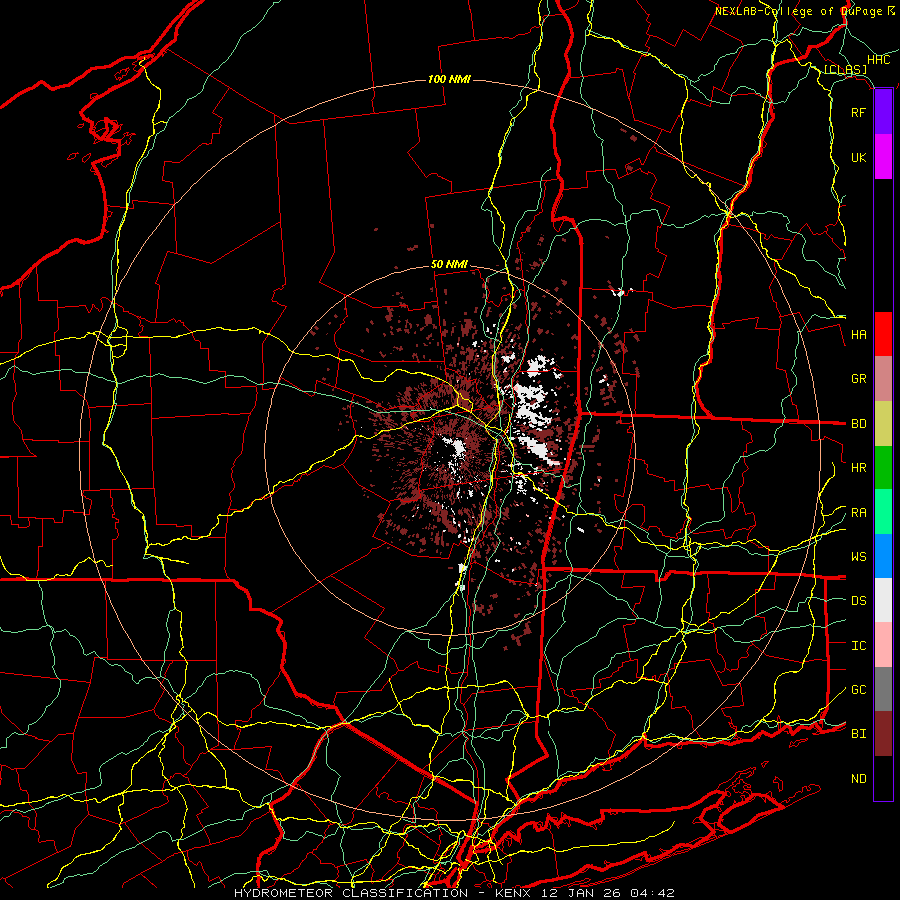Click the GC legend label

point(859,690)
